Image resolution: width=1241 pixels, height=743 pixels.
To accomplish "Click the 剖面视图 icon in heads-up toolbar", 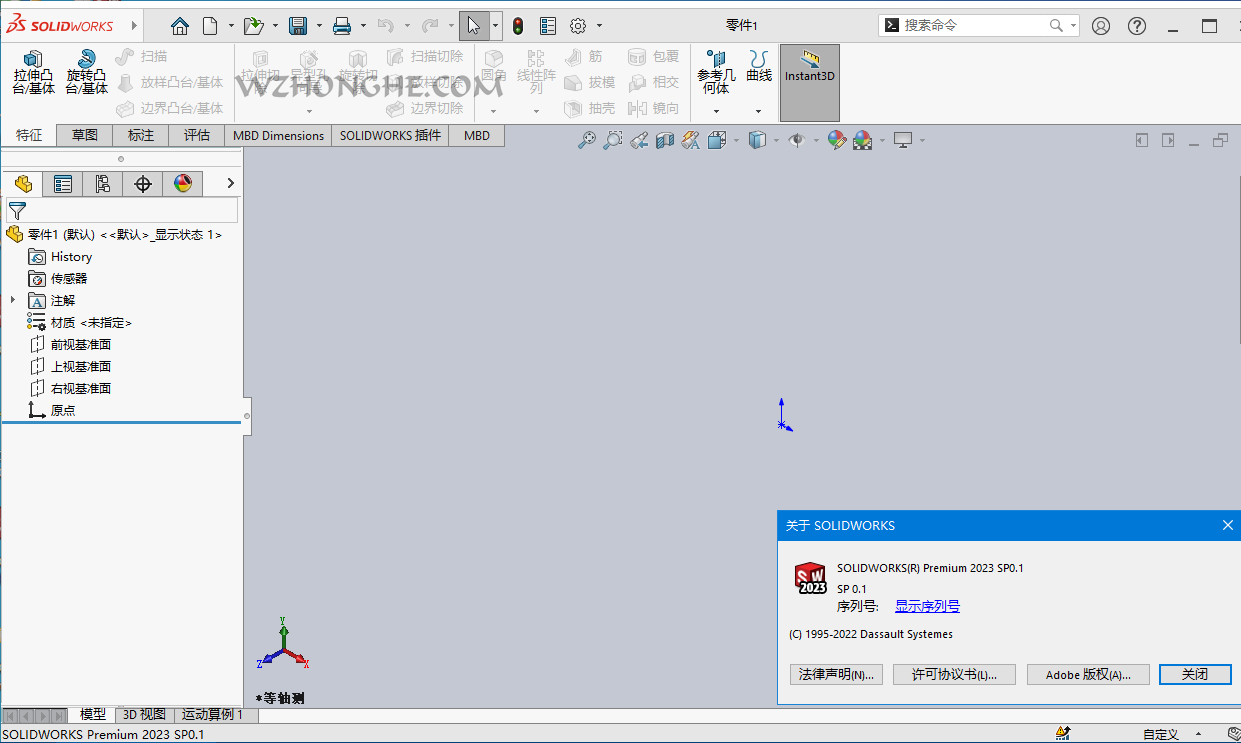I will (x=663, y=140).
